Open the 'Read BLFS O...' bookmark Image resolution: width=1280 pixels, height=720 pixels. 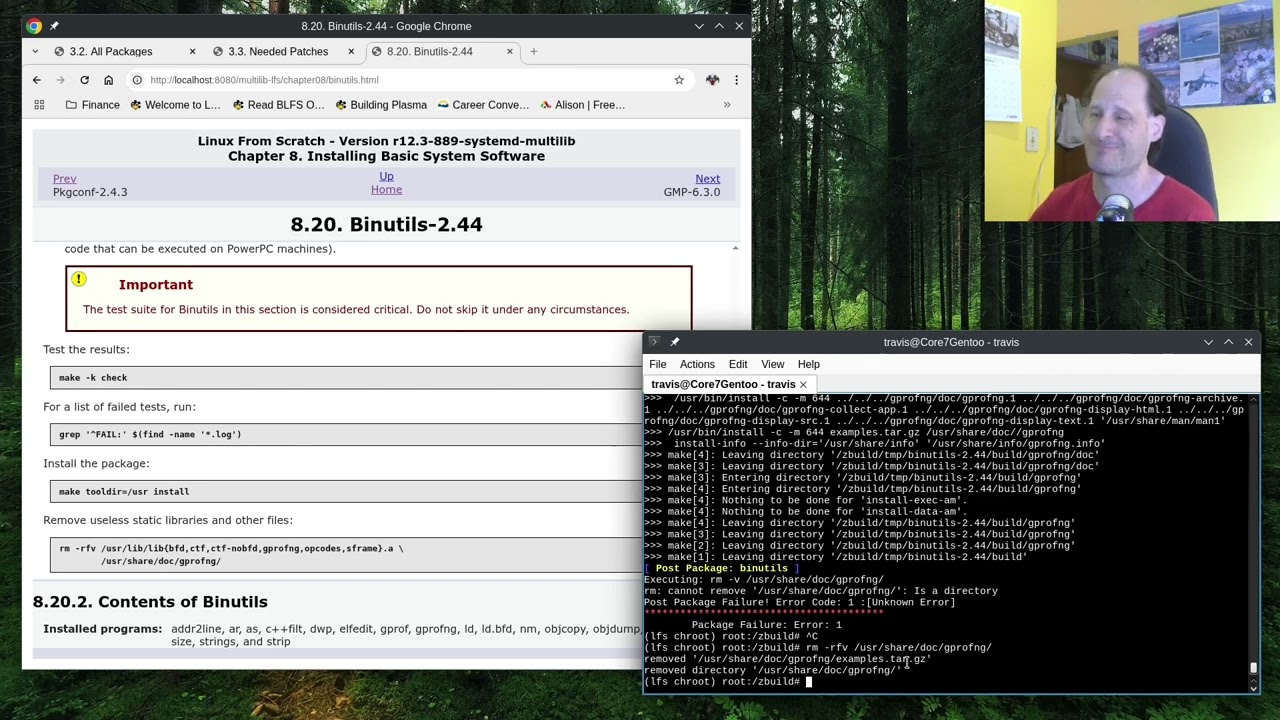pyautogui.click(x=277, y=105)
